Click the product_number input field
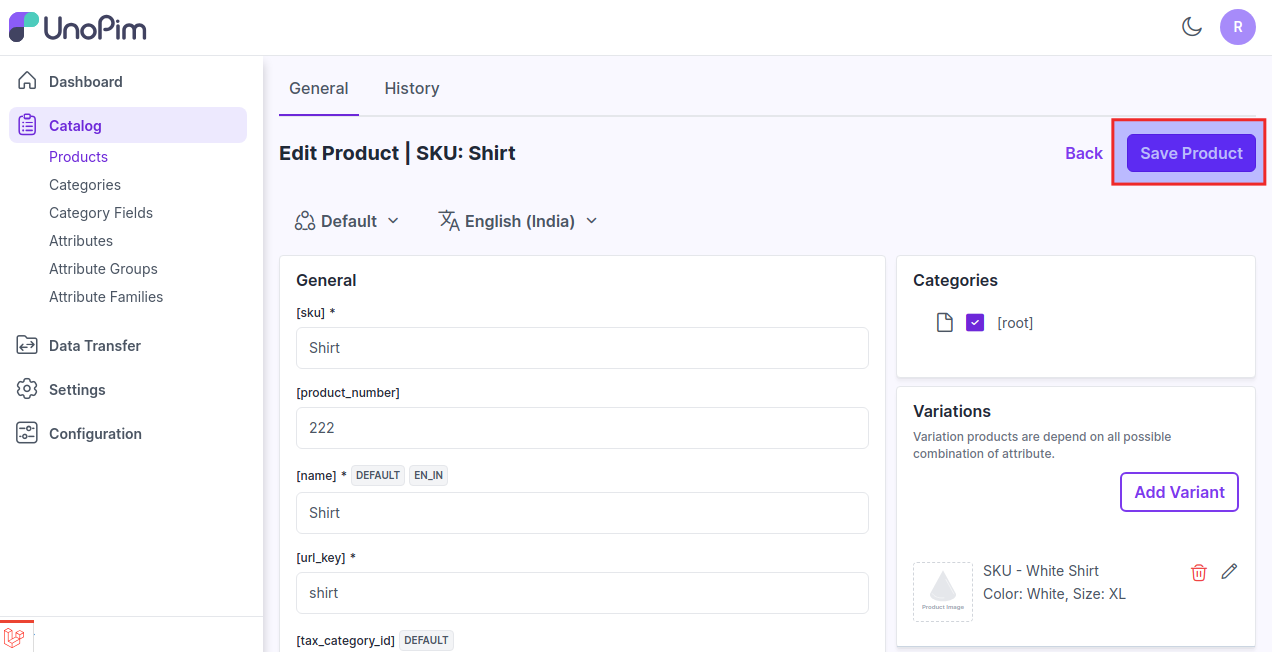Image resolution: width=1272 pixels, height=652 pixels. [582, 428]
